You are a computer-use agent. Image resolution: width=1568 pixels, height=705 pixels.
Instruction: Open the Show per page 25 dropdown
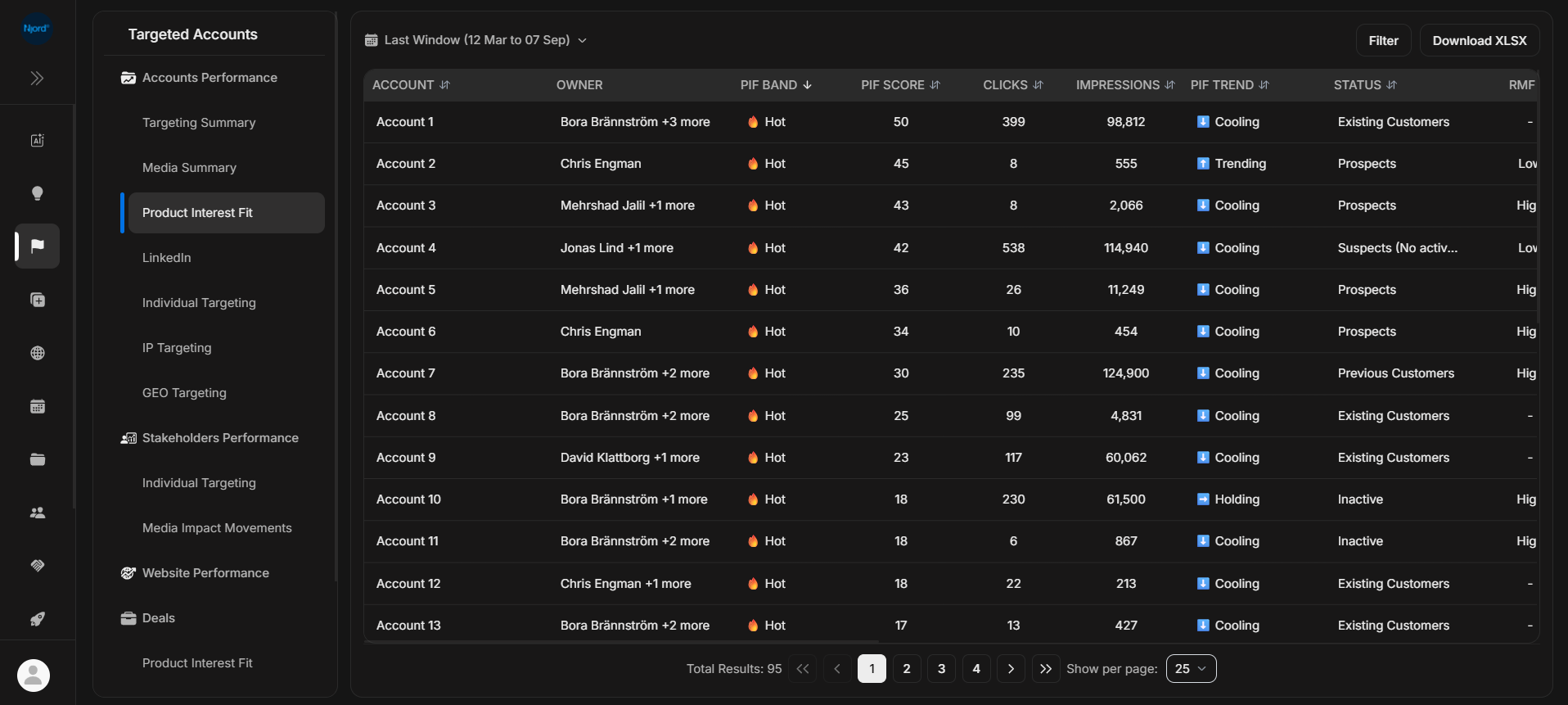[1191, 669]
